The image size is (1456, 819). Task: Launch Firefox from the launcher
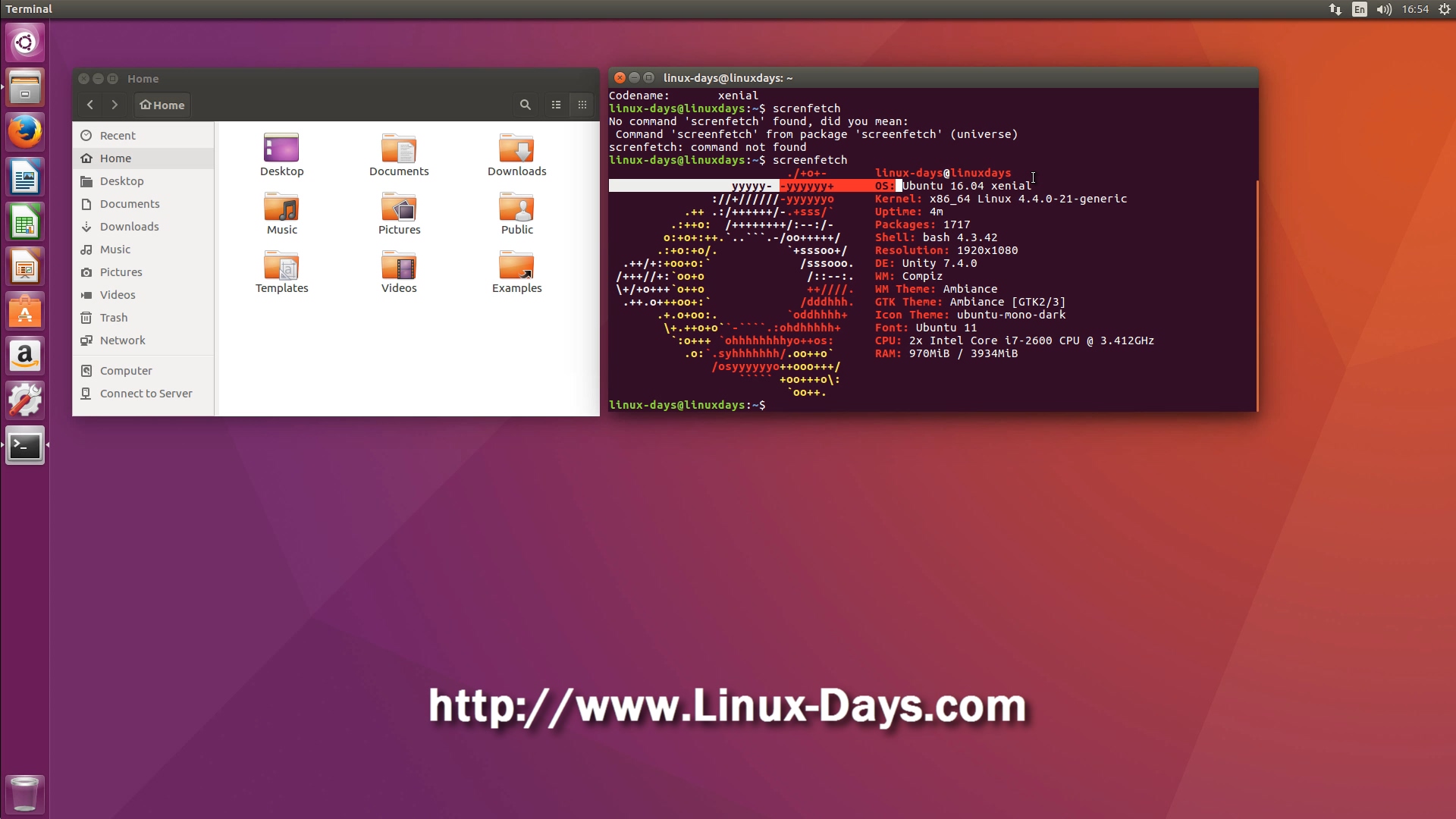[x=25, y=132]
